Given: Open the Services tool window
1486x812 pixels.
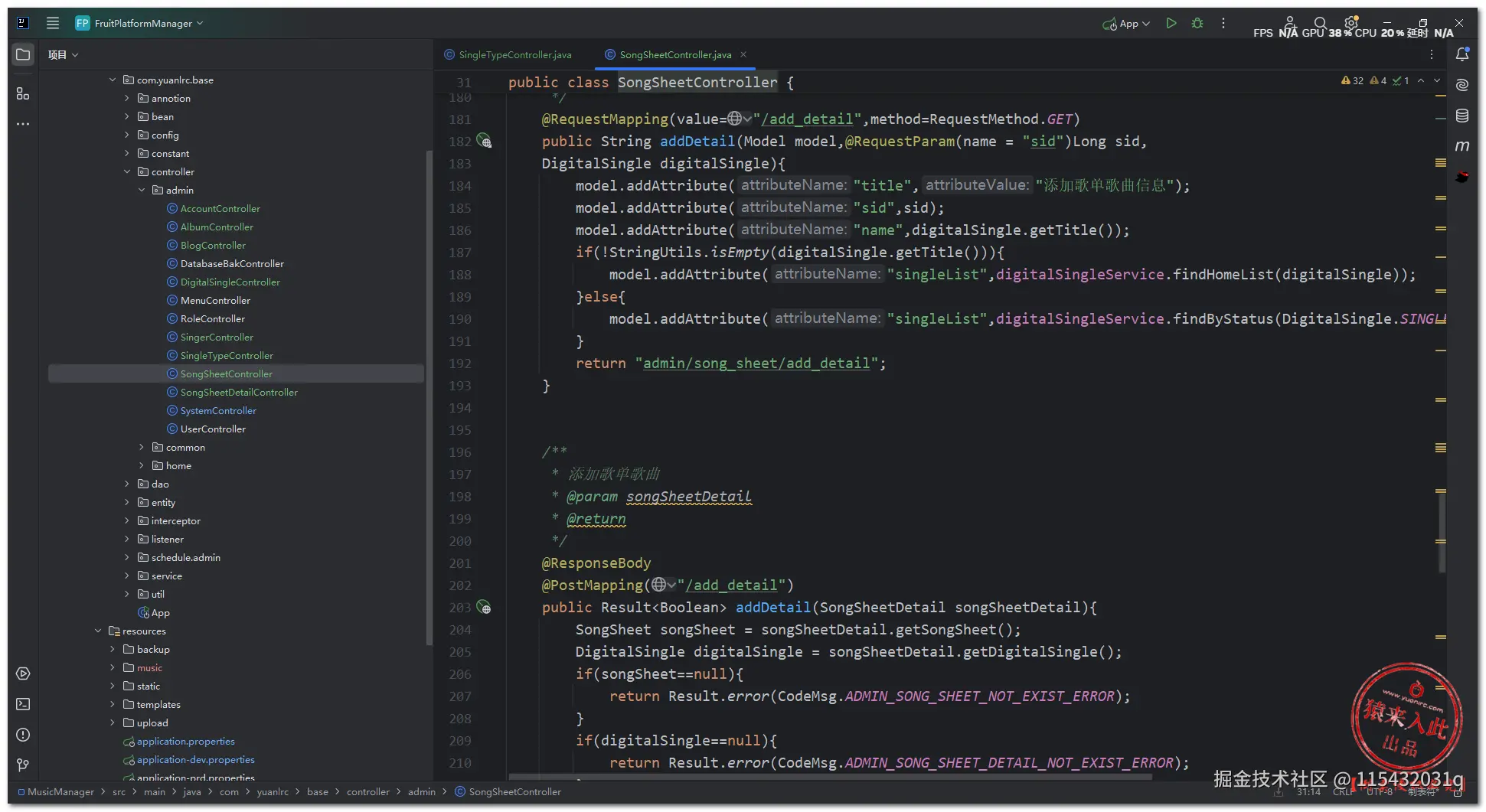Looking at the screenshot, I should click(x=23, y=673).
